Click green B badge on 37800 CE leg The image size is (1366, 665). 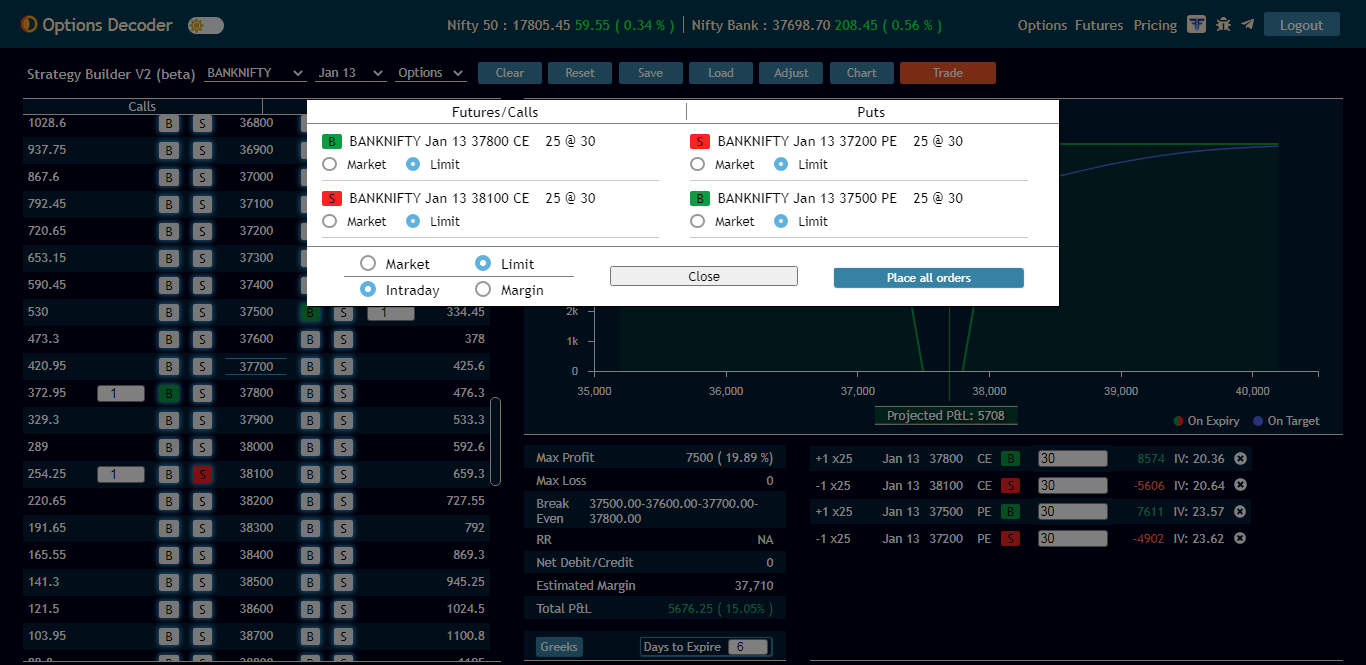(1011, 459)
